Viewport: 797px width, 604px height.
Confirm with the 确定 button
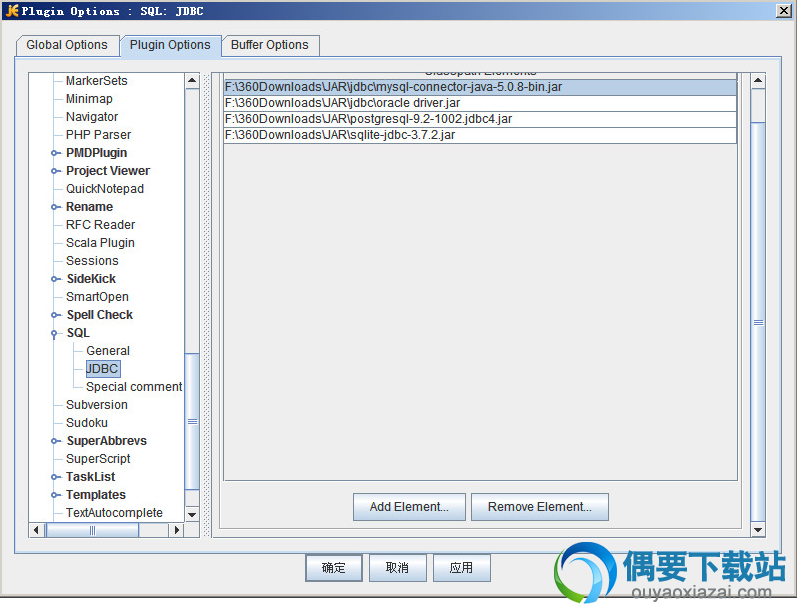click(x=334, y=568)
